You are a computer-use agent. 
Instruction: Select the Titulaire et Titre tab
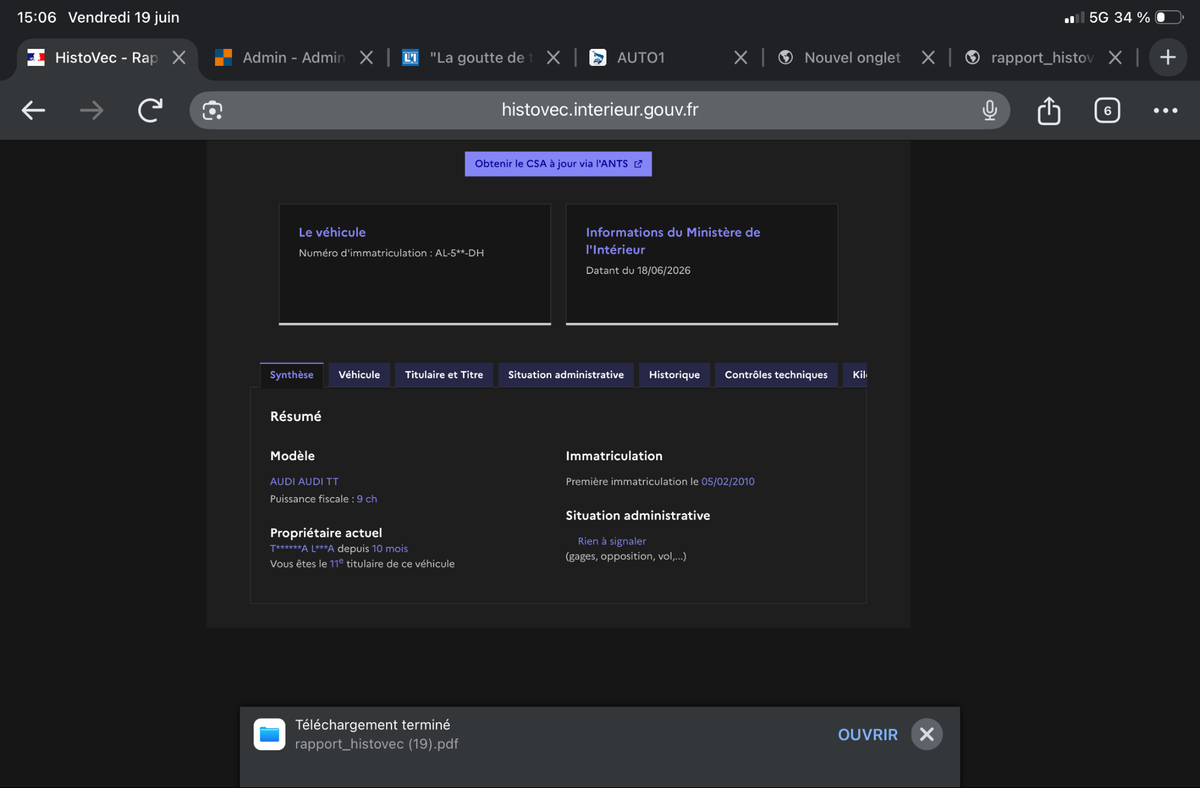pyautogui.click(x=444, y=375)
